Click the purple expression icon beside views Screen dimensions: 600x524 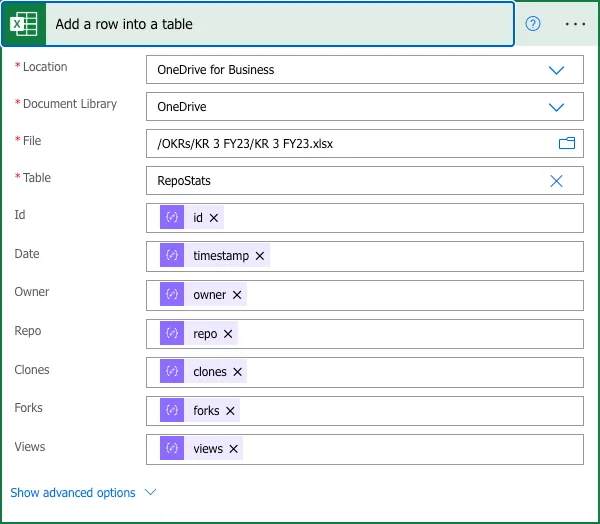(172, 448)
